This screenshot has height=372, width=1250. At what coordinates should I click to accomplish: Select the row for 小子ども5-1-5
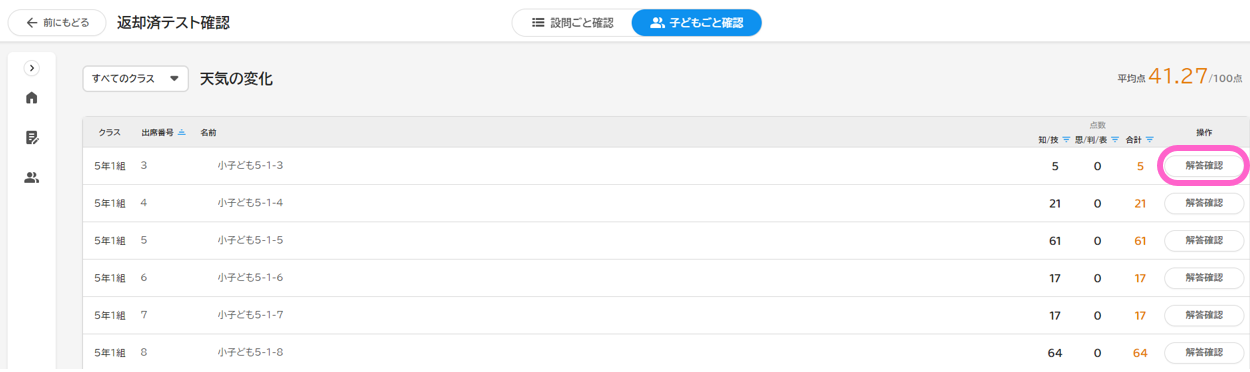pyautogui.click(x=666, y=241)
